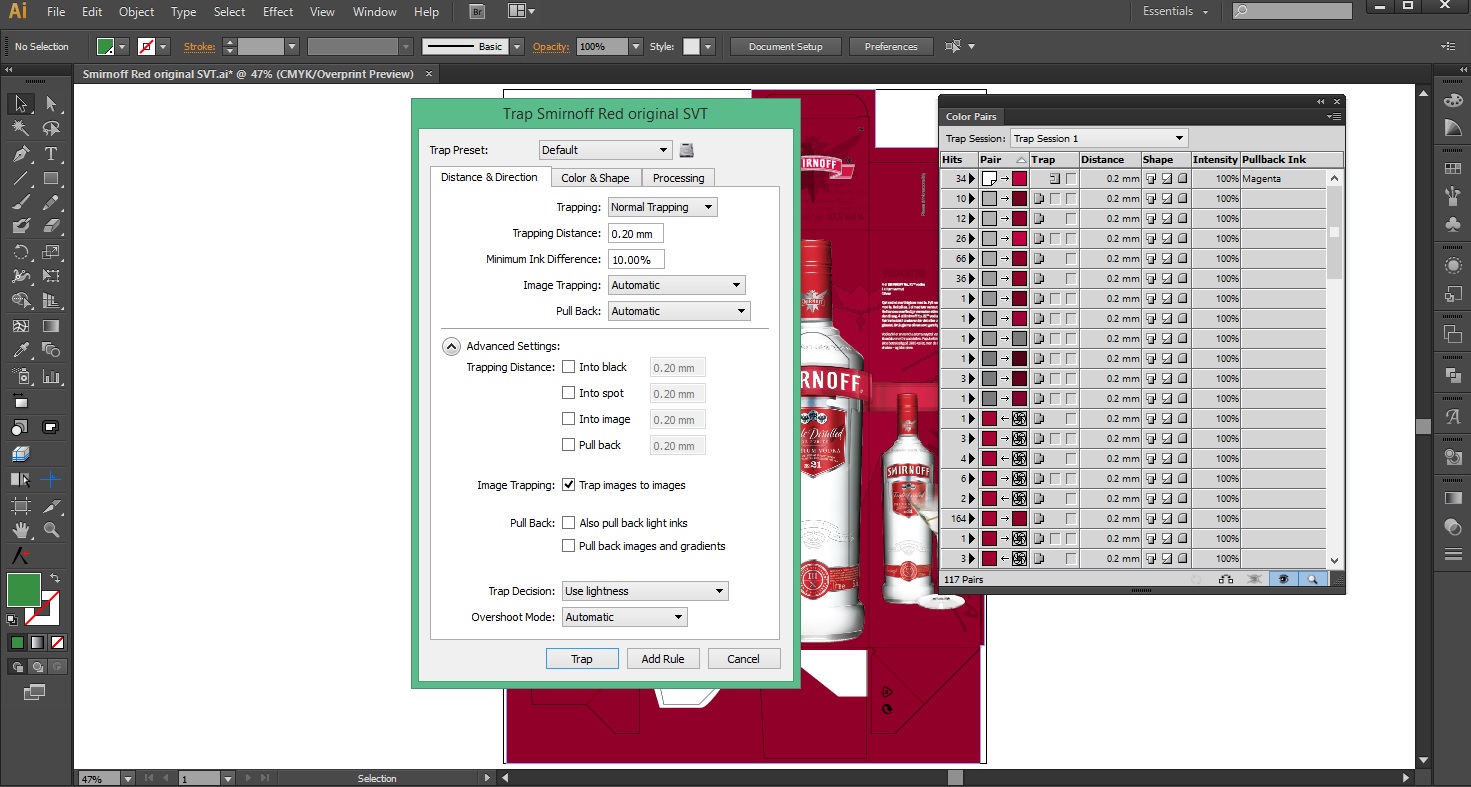Viewport: 1471px width, 787px height.
Task: Expand the 164-hits color pair row
Action: coord(971,518)
